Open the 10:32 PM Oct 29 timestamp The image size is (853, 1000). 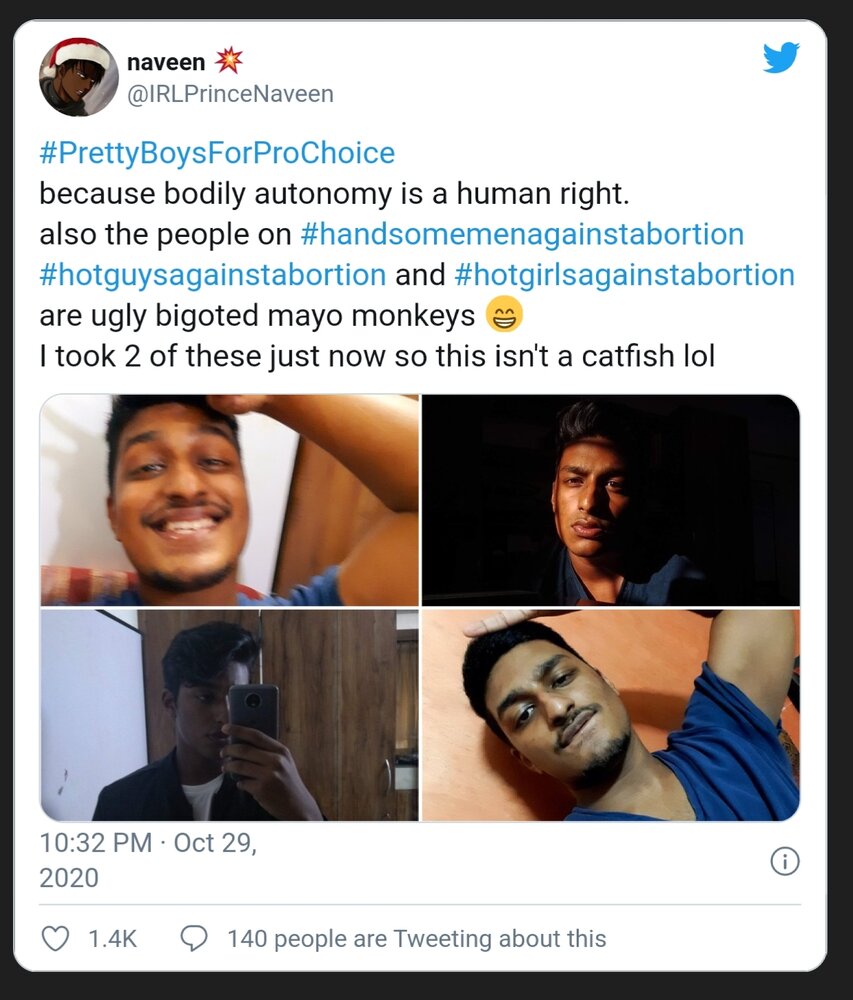pyautogui.click(x=148, y=860)
